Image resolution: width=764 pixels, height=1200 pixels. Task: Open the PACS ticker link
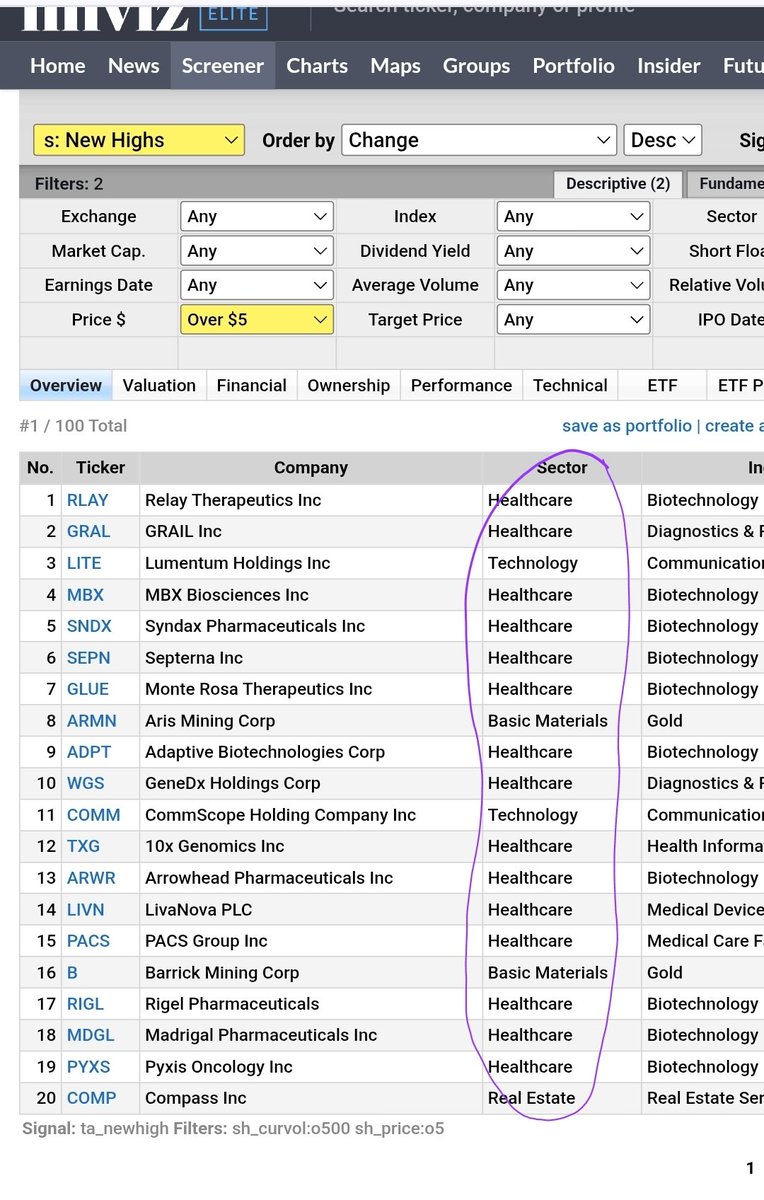pyautogui.click(x=89, y=941)
